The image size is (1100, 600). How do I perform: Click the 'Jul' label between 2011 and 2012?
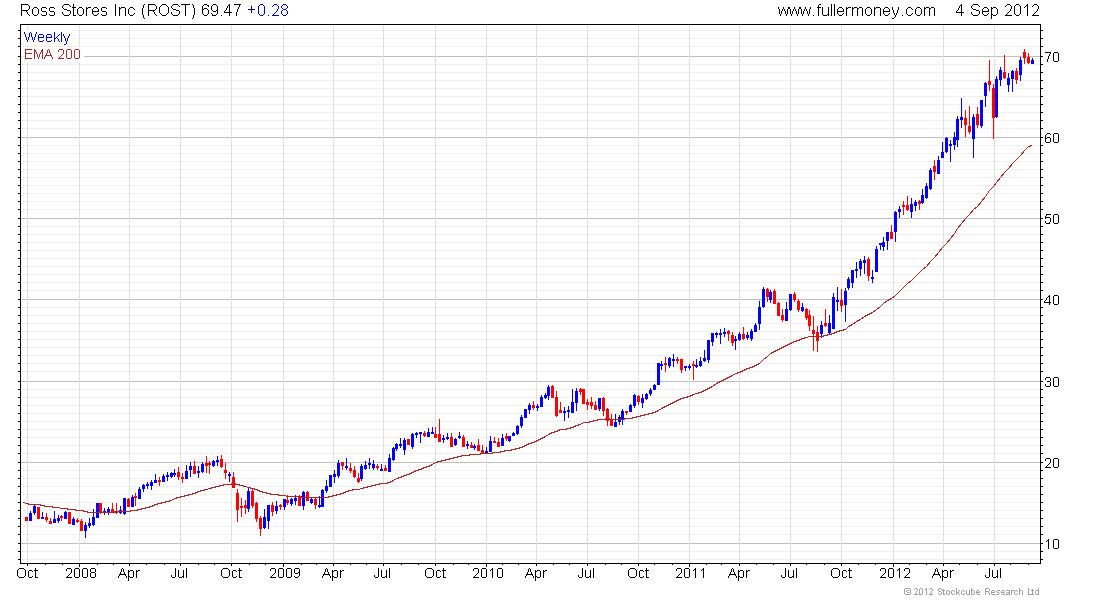pyautogui.click(x=789, y=573)
